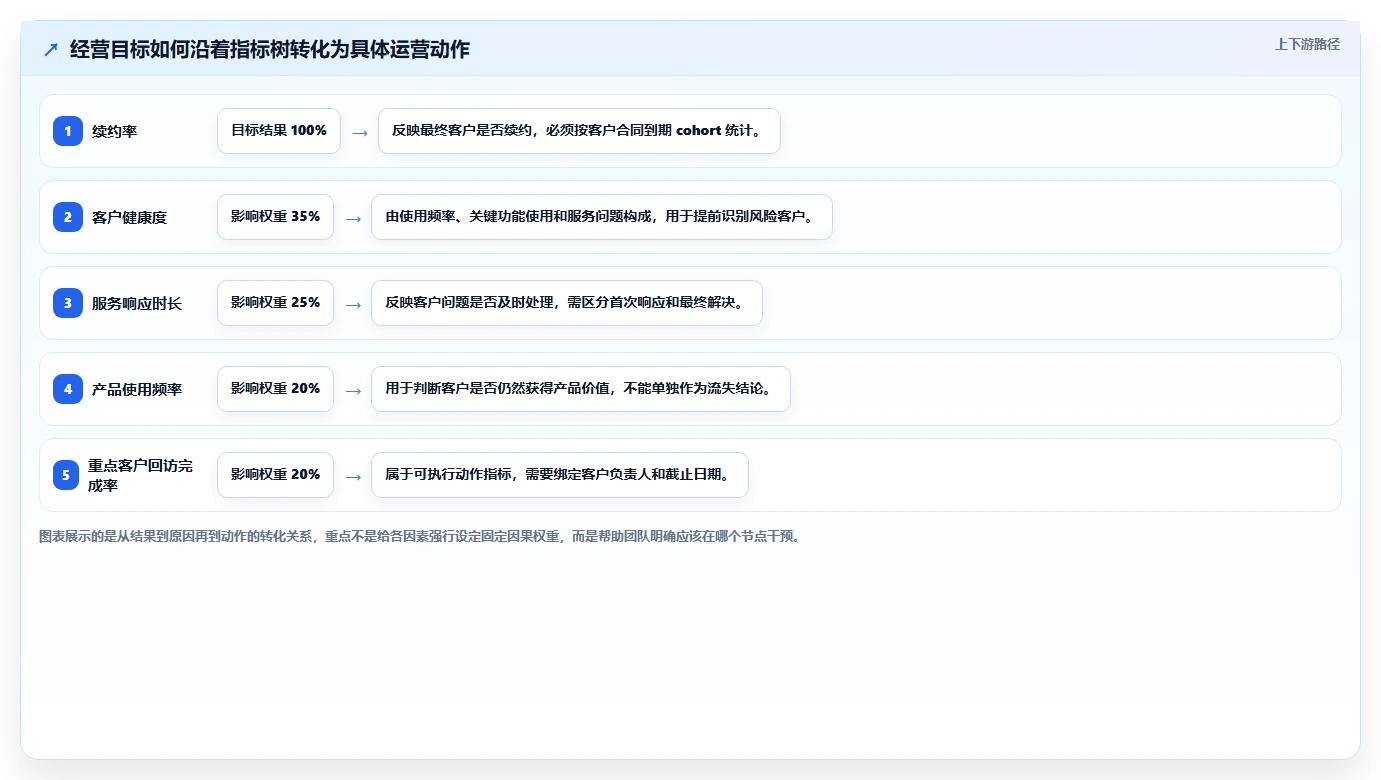Click the 目标结果 100% pill
Image resolution: width=1381 pixels, height=780 pixels.
pyautogui.click(x=279, y=131)
